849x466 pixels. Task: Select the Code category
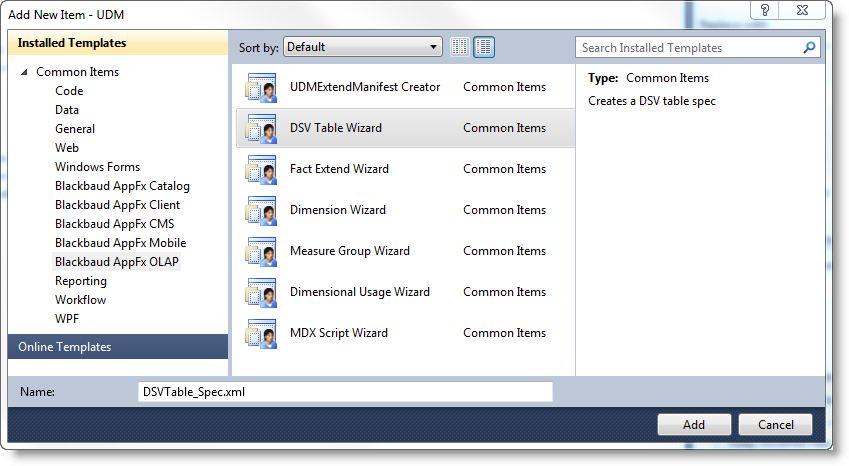(69, 91)
